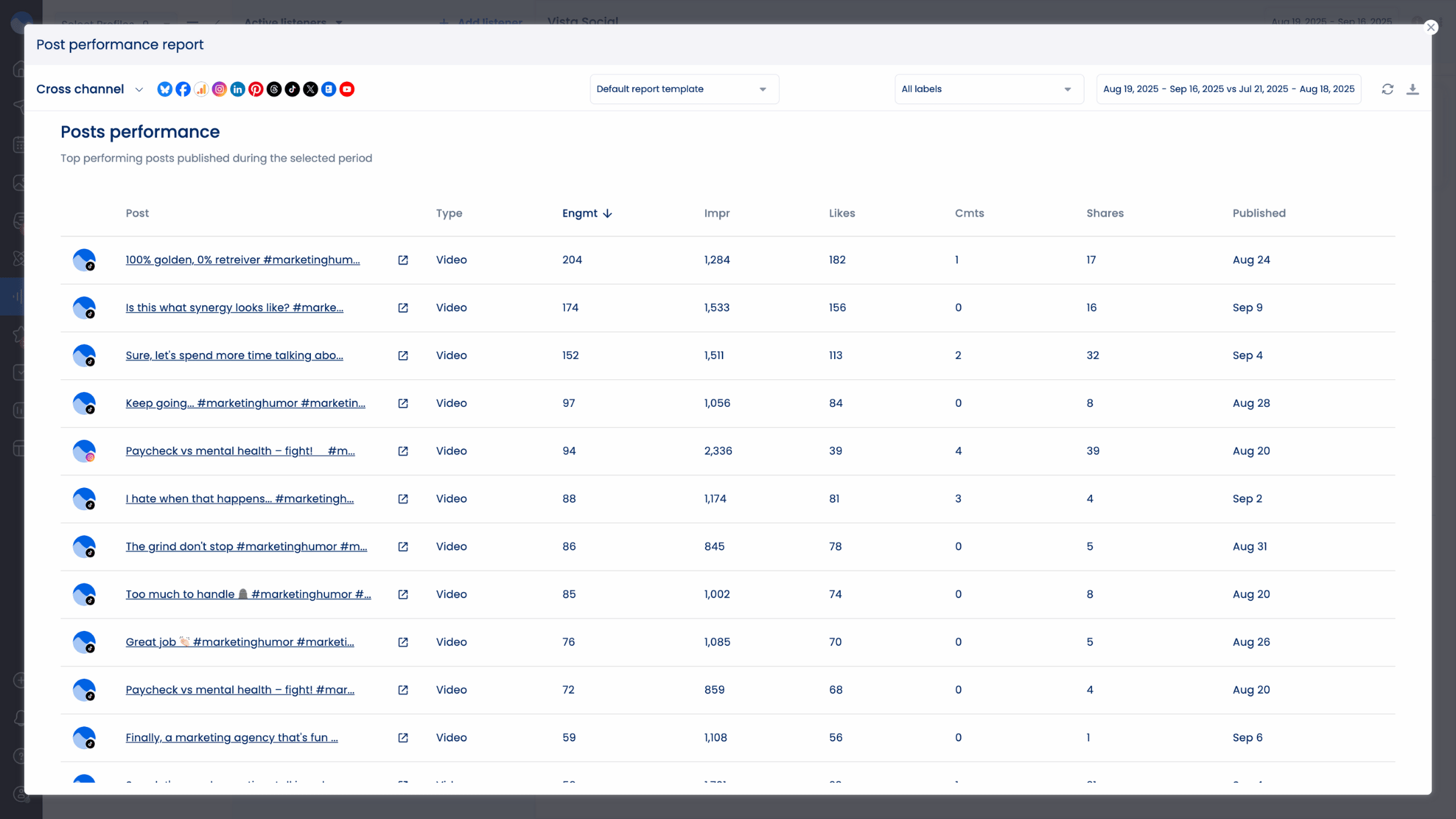Download the report

click(1413, 89)
